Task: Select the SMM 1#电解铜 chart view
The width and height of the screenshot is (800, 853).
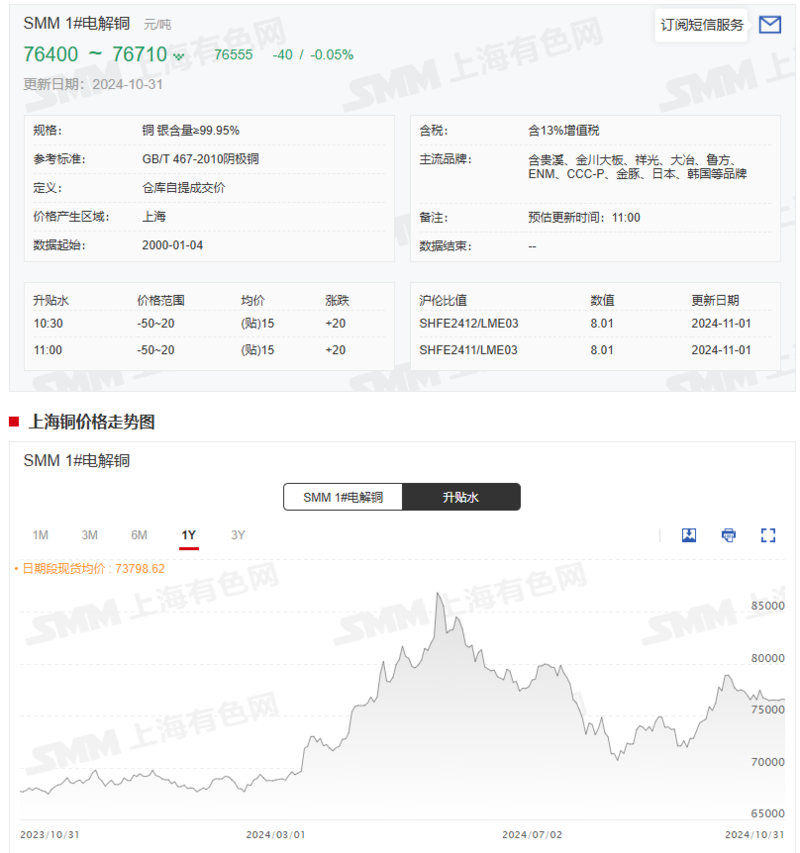Action: point(342,497)
